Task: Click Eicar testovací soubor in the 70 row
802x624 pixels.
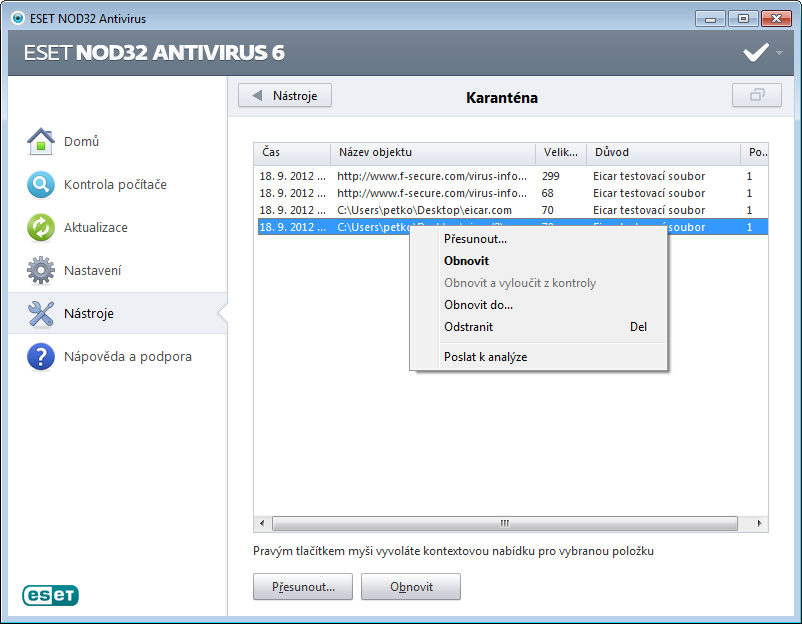Action: click(x=649, y=210)
